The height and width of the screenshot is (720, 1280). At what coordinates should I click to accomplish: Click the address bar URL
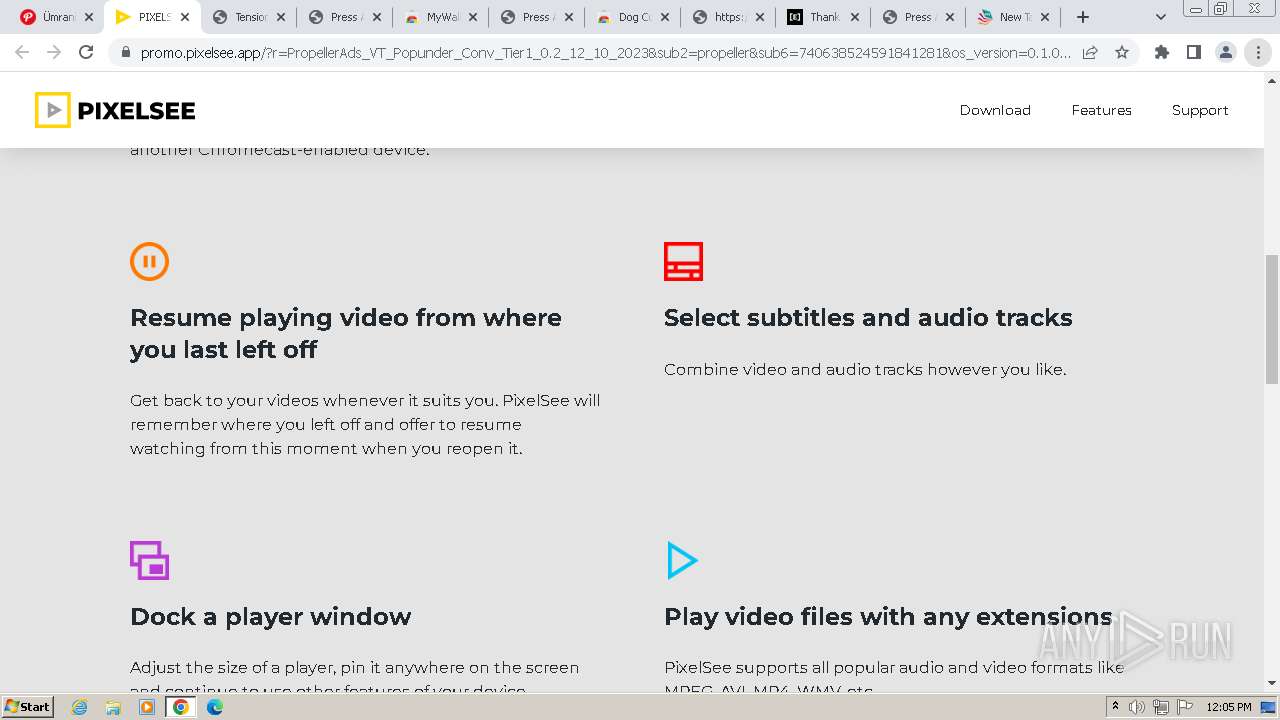605,53
